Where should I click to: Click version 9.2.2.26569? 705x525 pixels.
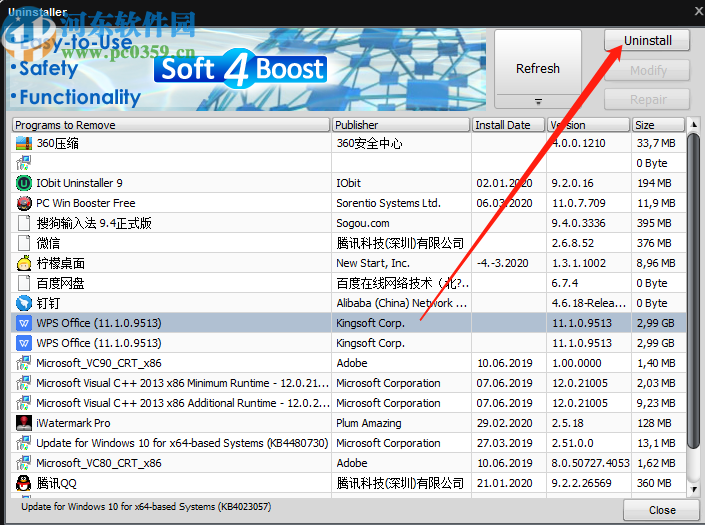point(581,483)
